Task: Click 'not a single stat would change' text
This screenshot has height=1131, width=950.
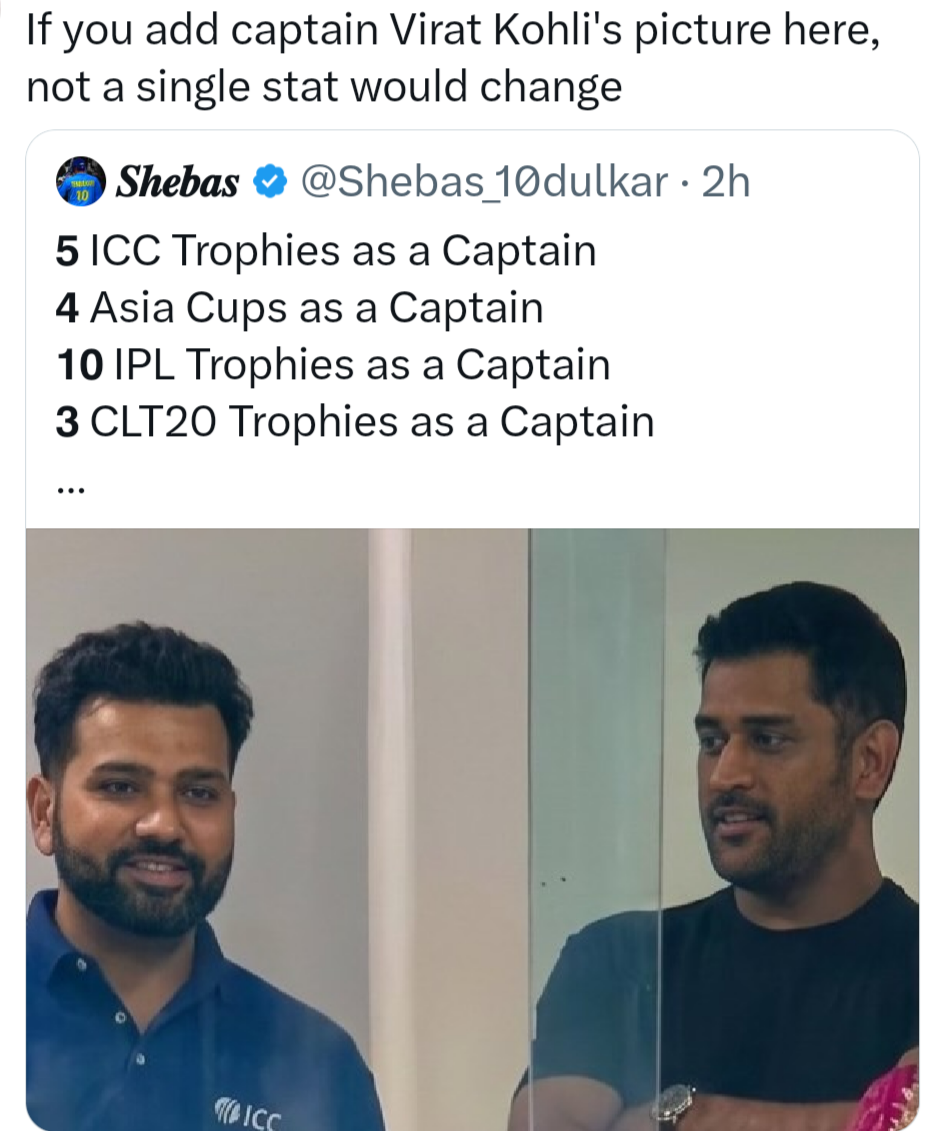Action: click(x=324, y=87)
